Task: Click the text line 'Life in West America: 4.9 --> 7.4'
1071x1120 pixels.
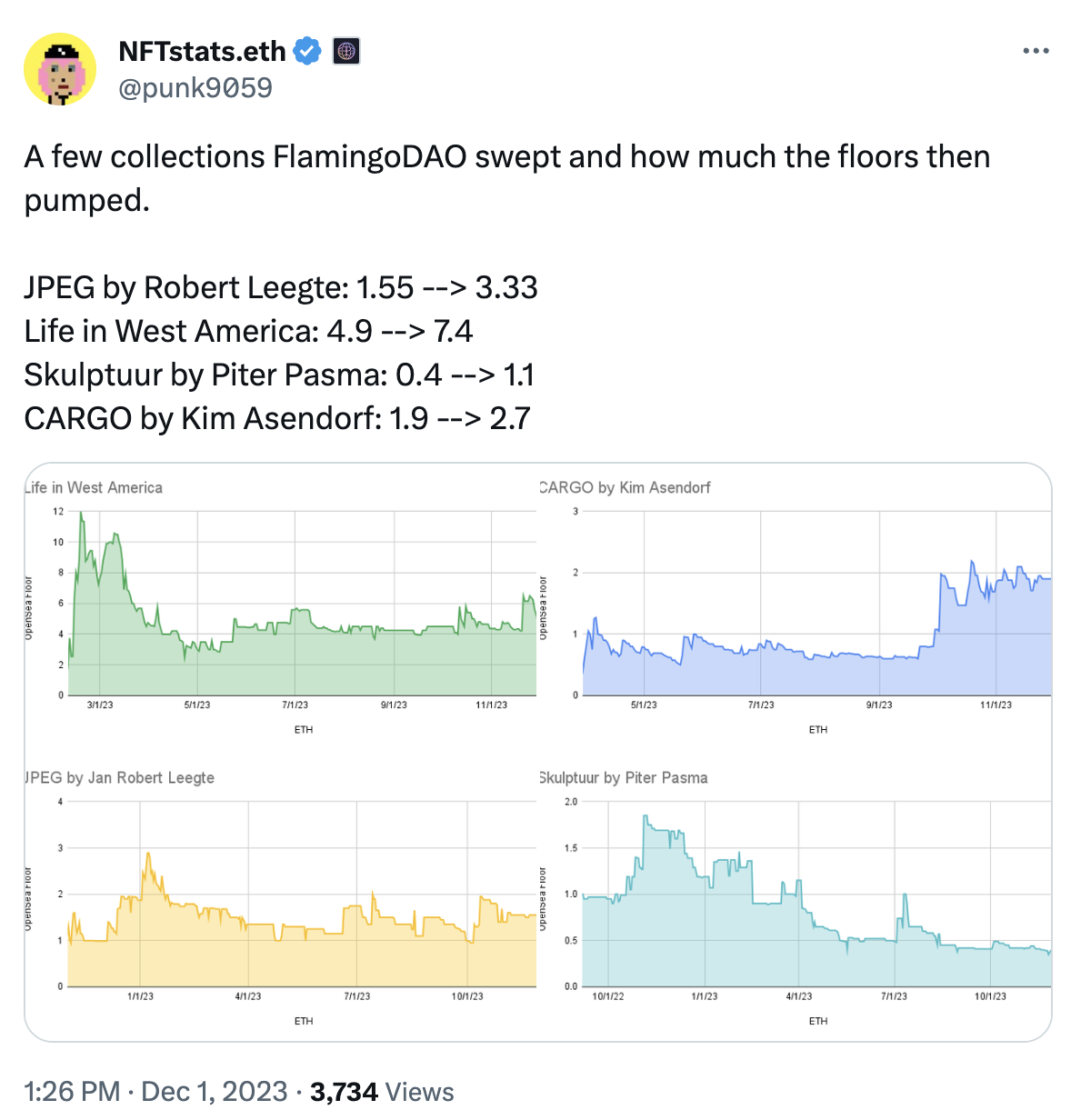Action: [248, 331]
